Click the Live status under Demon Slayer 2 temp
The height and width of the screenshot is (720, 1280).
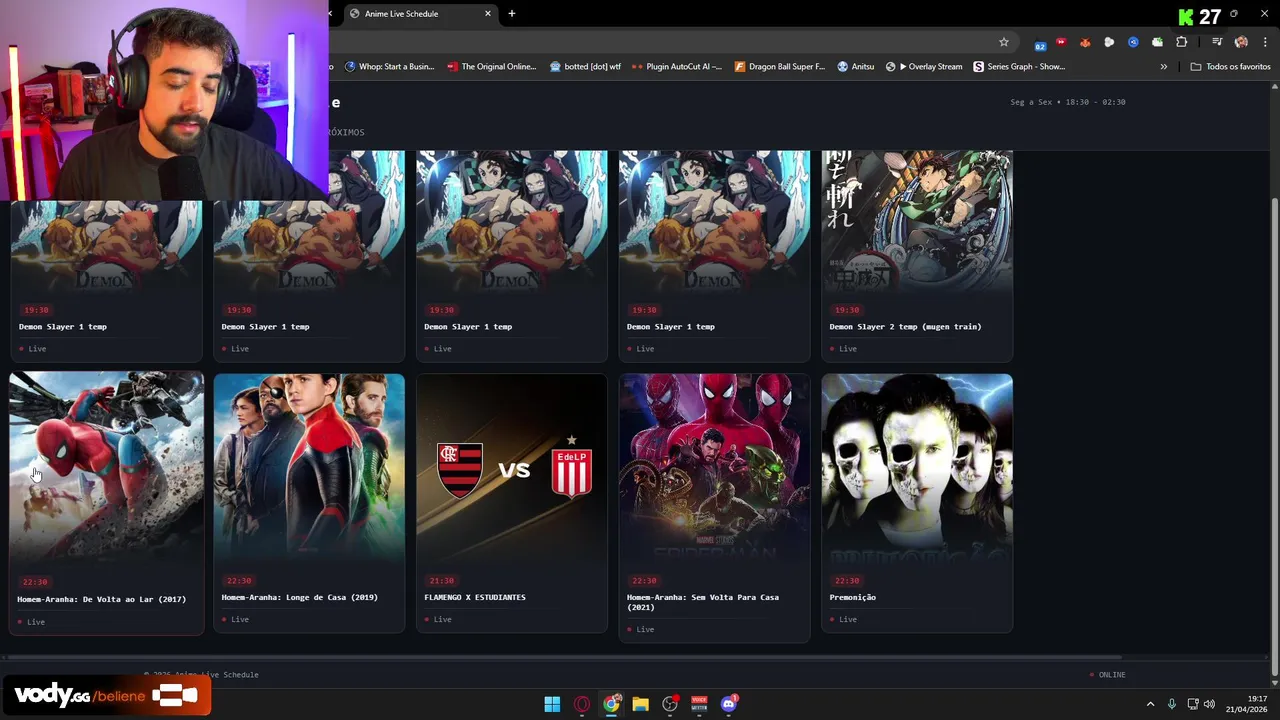pos(843,348)
